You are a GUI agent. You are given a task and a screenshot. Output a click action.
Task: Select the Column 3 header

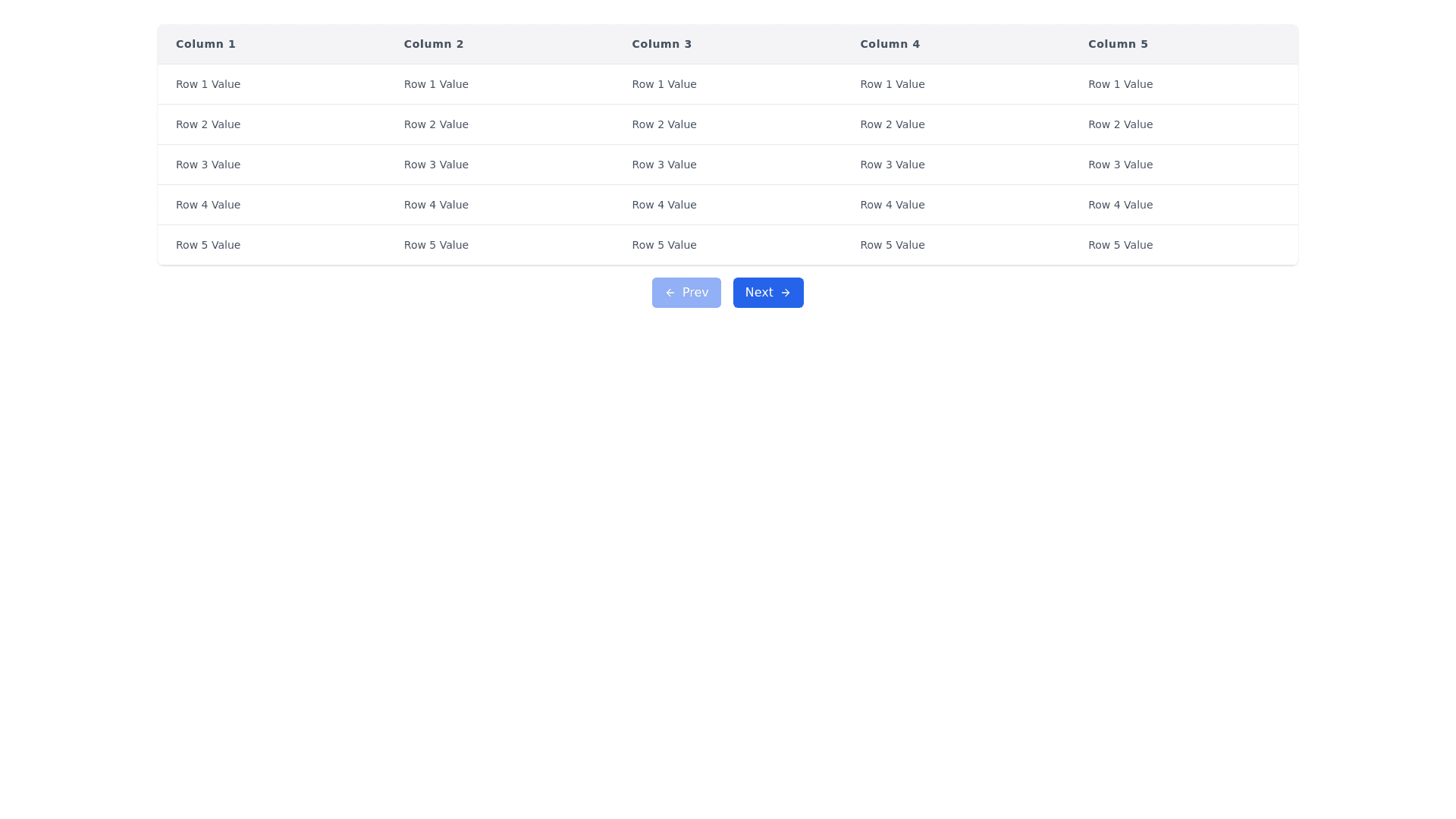point(661,44)
